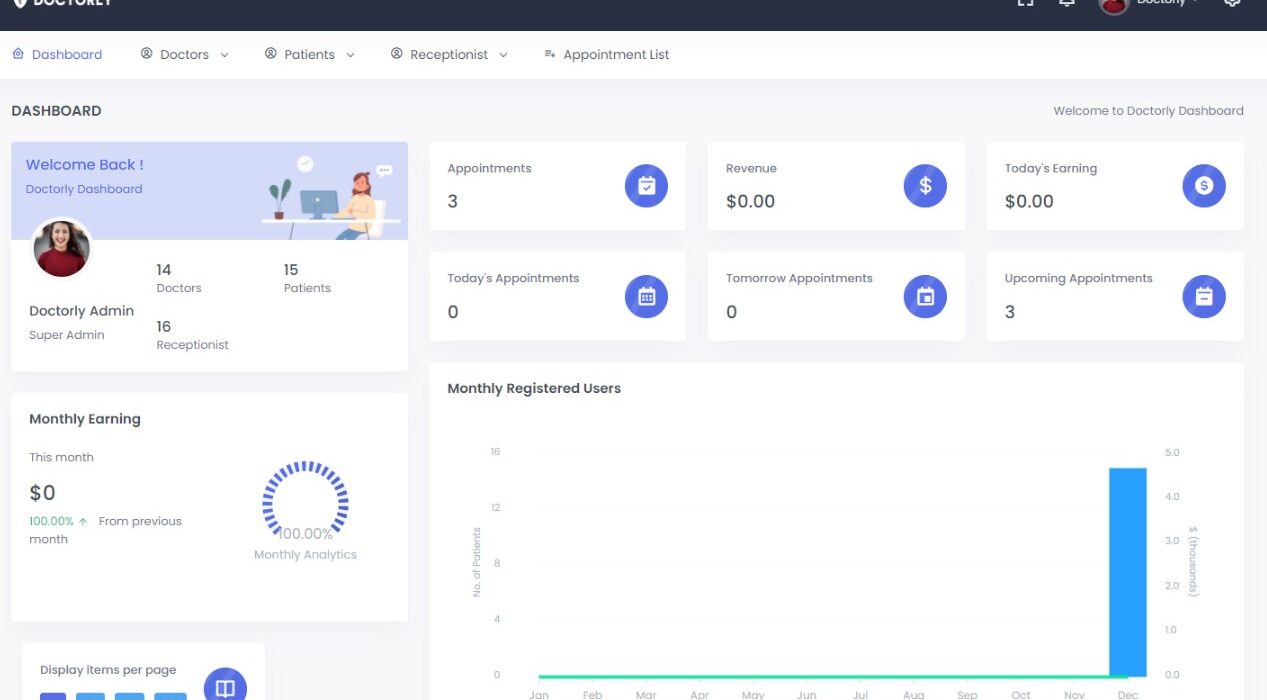Viewport: 1267px width, 700px height.
Task: Click the Today's Earning coin icon
Action: 1203,186
